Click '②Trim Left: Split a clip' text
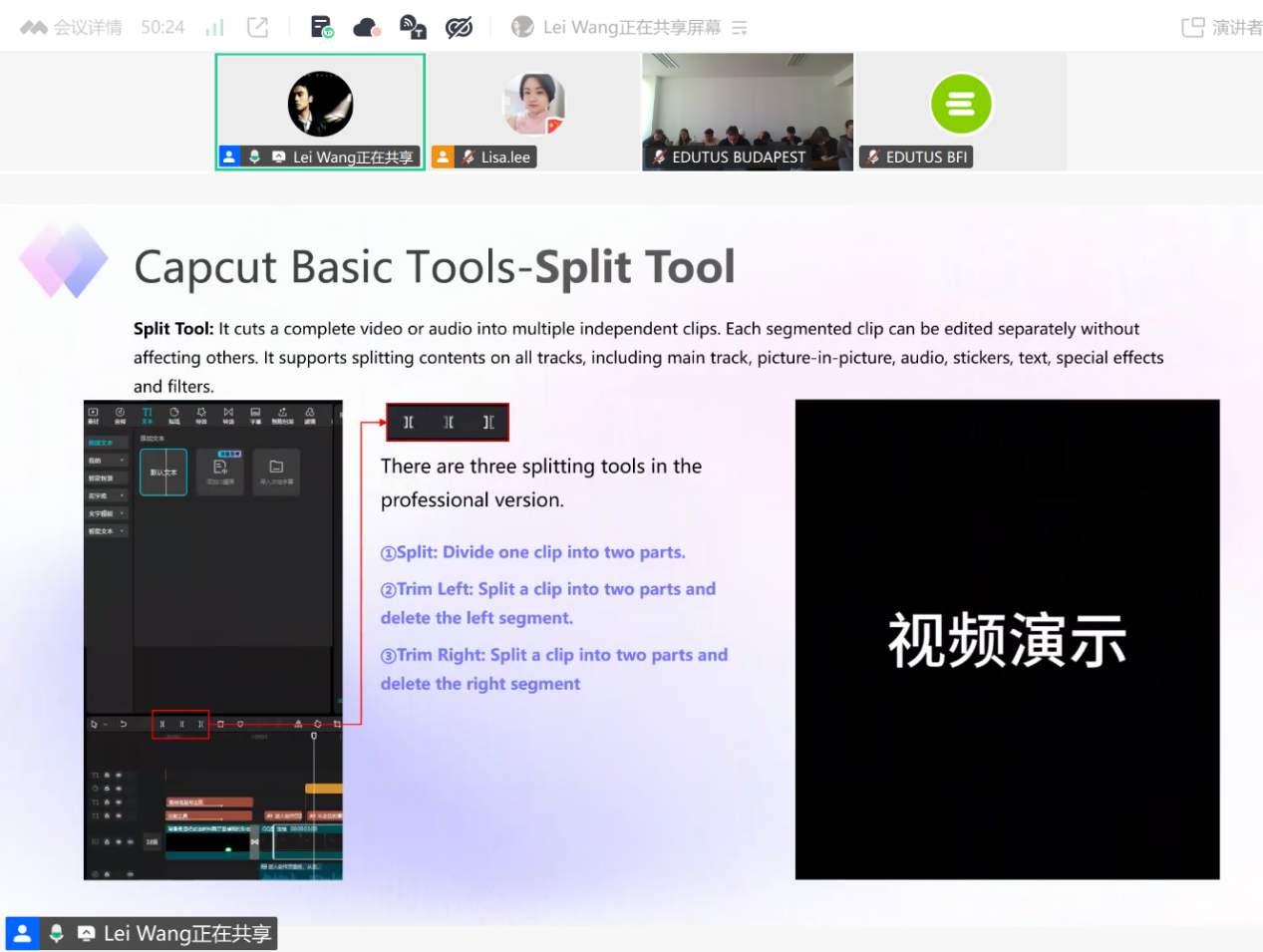Image resolution: width=1263 pixels, height=952 pixels. point(548,603)
